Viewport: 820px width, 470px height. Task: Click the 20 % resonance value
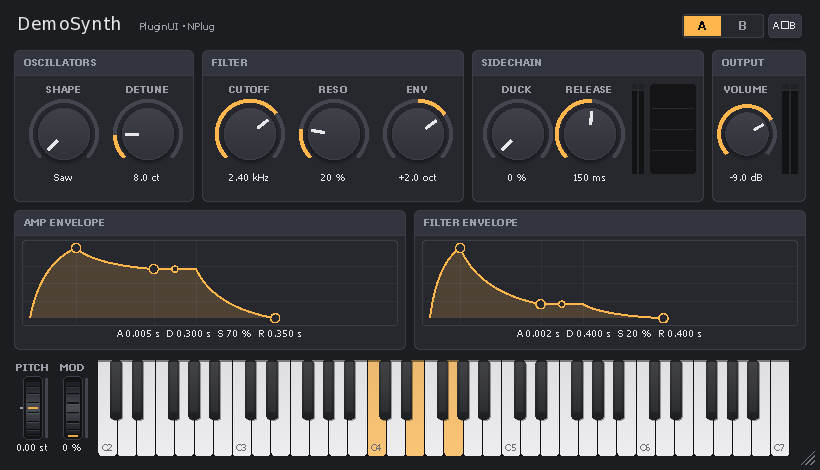tap(333, 178)
